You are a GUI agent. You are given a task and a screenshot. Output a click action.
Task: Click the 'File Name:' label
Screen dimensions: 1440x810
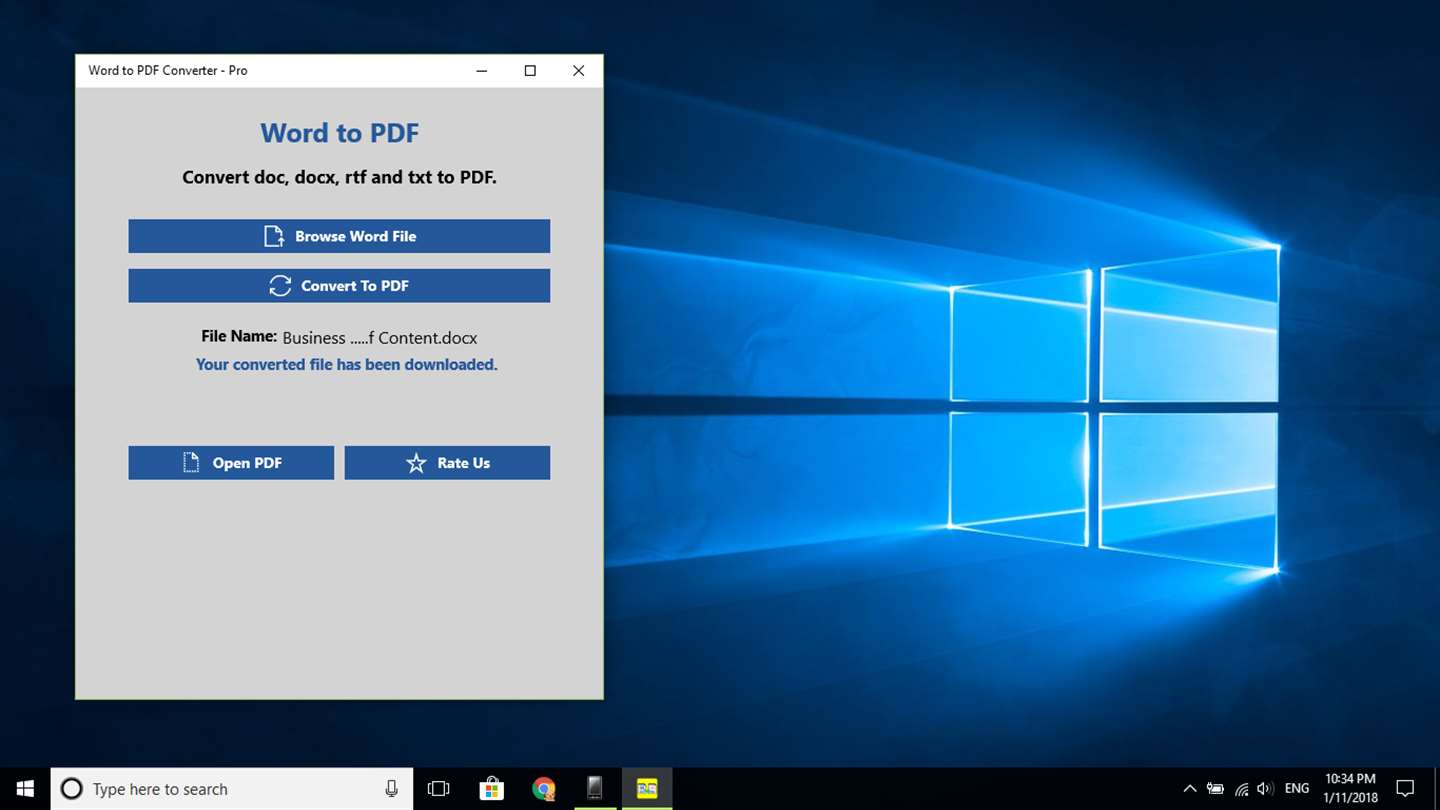(x=239, y=337)
